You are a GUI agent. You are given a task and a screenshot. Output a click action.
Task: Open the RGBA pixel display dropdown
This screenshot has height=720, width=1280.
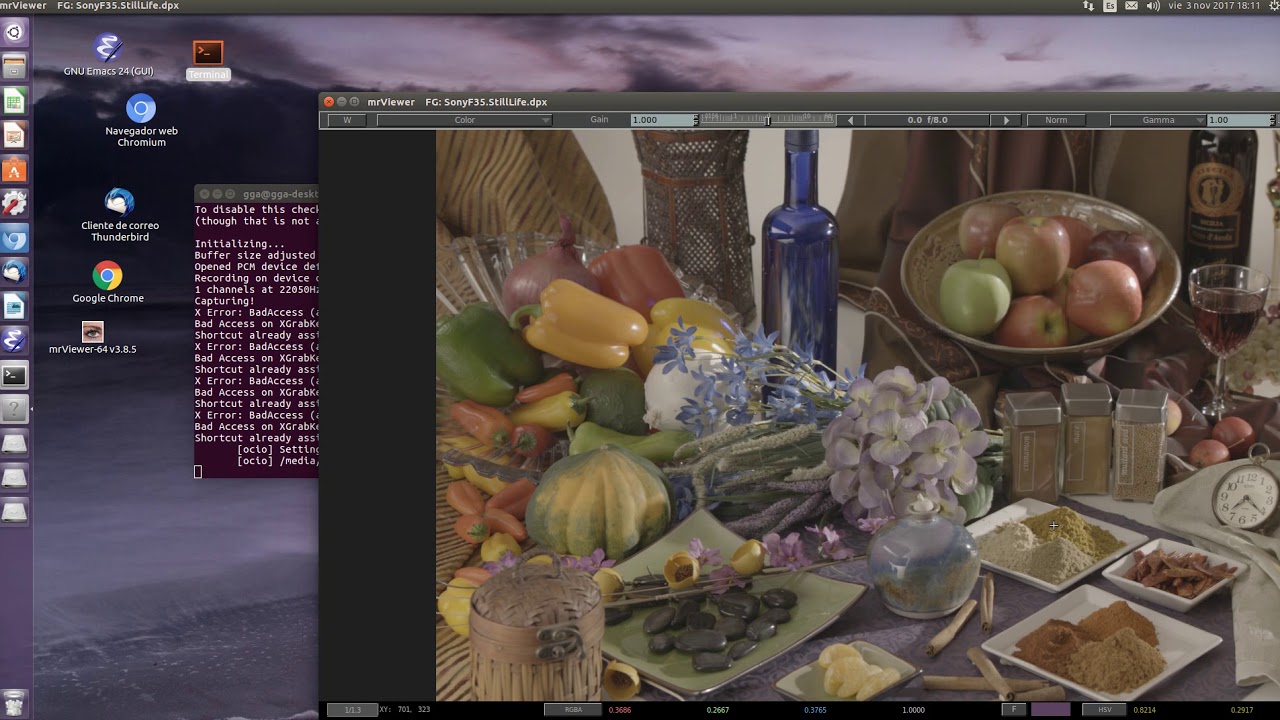573,710
